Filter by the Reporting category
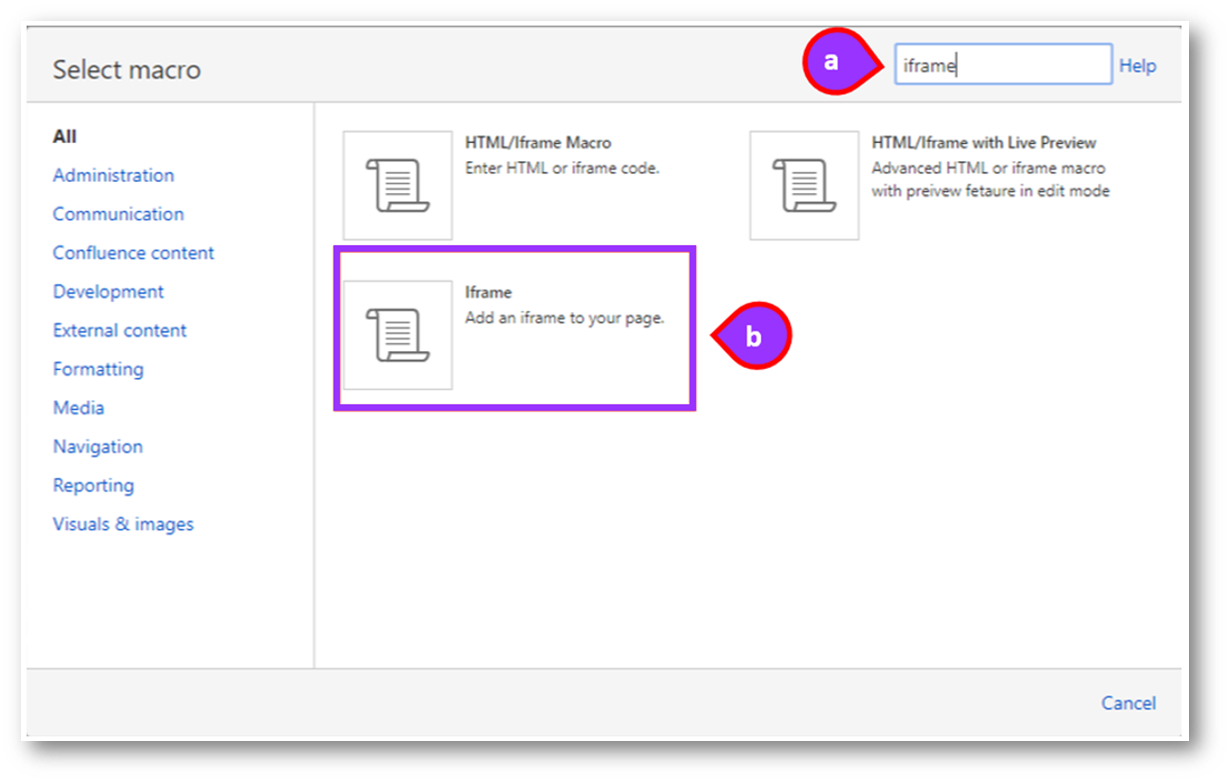 93,486
